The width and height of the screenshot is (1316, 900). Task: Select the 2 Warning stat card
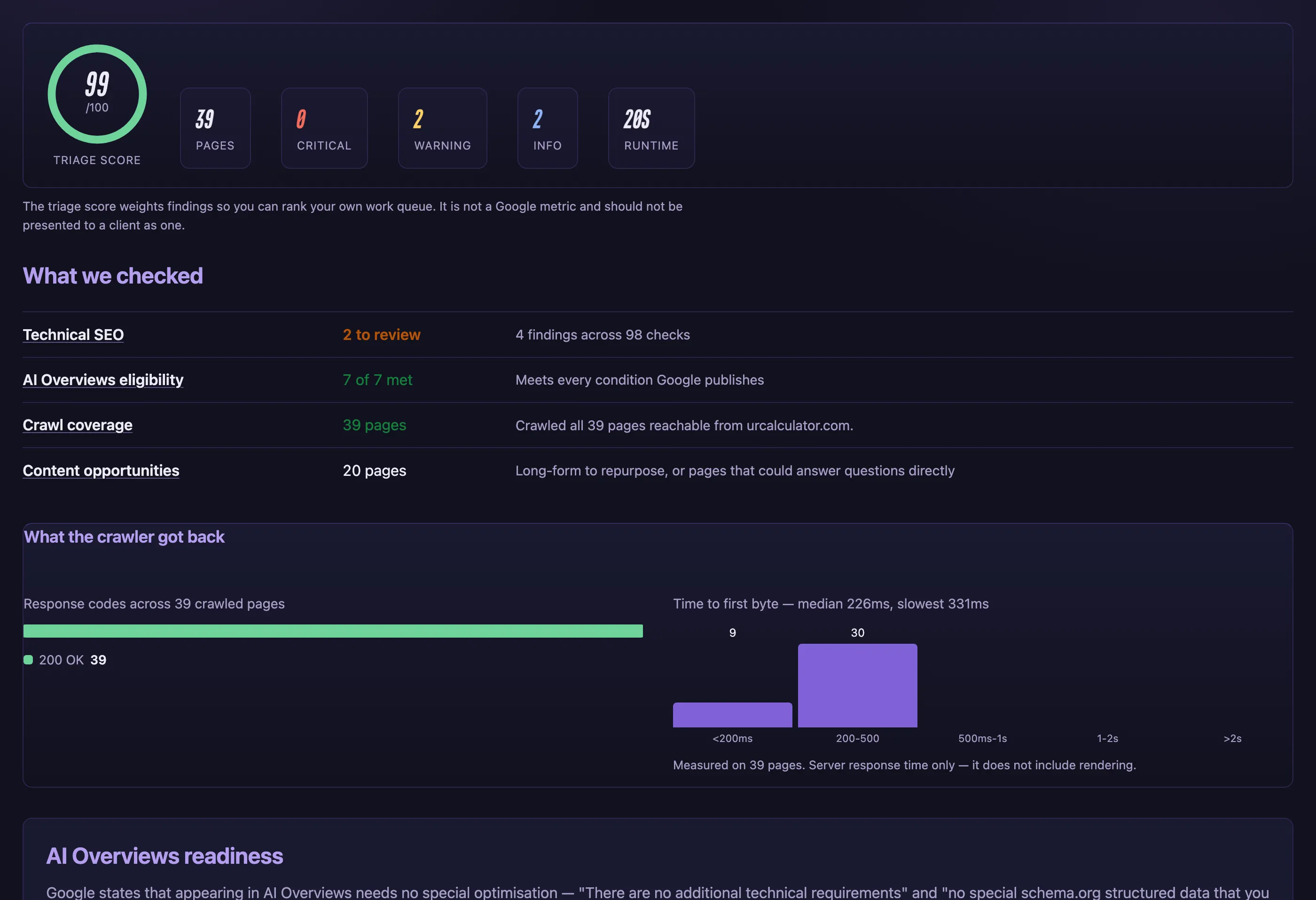443,128
